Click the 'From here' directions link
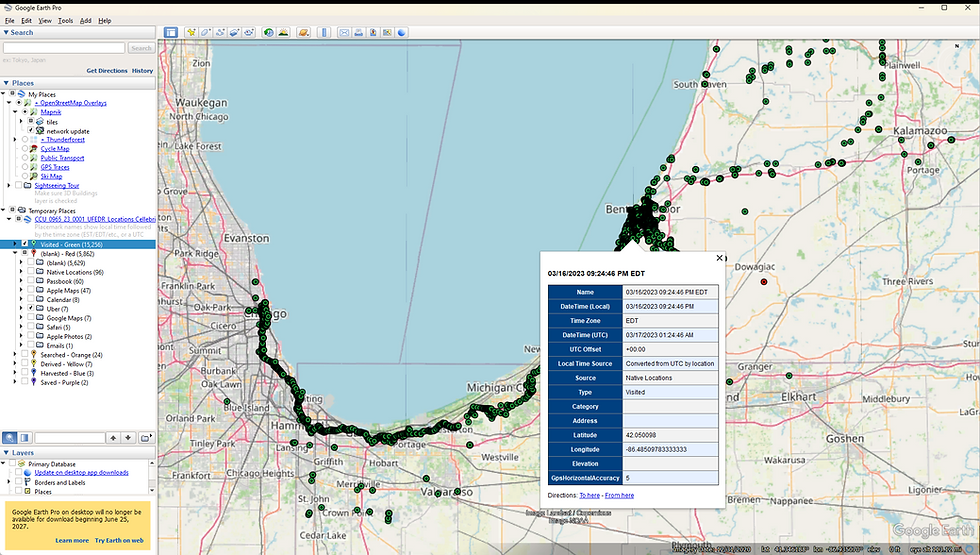The width and height of the screenshot is (980, 555). 619,495
